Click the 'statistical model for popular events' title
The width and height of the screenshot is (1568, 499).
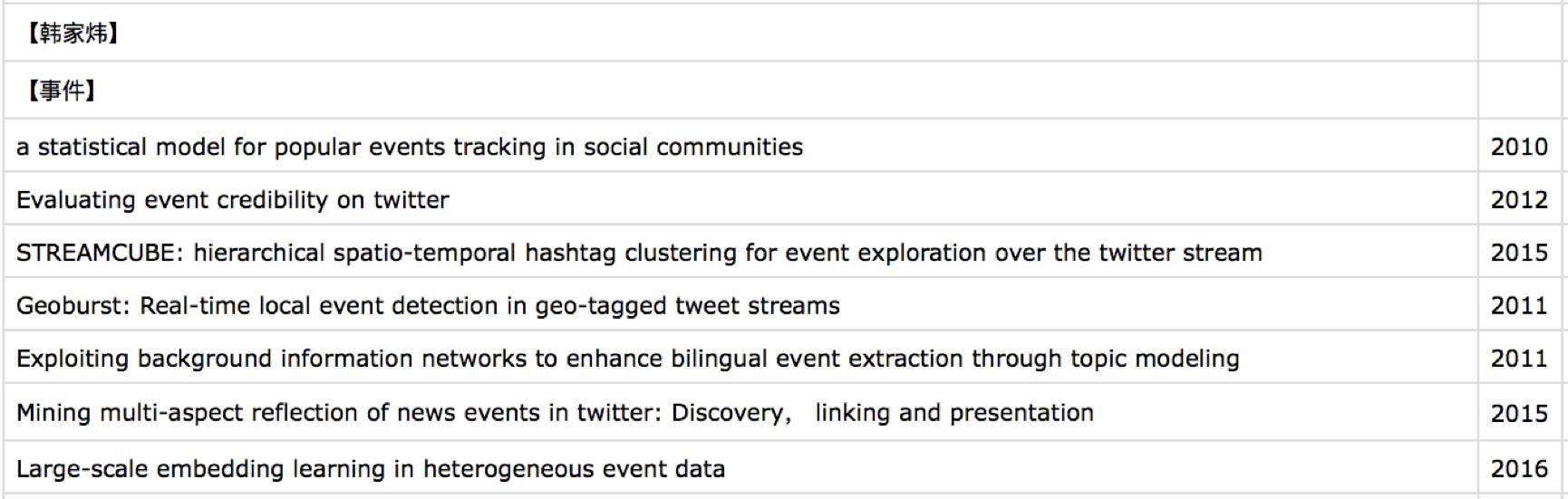coord(410,147)
